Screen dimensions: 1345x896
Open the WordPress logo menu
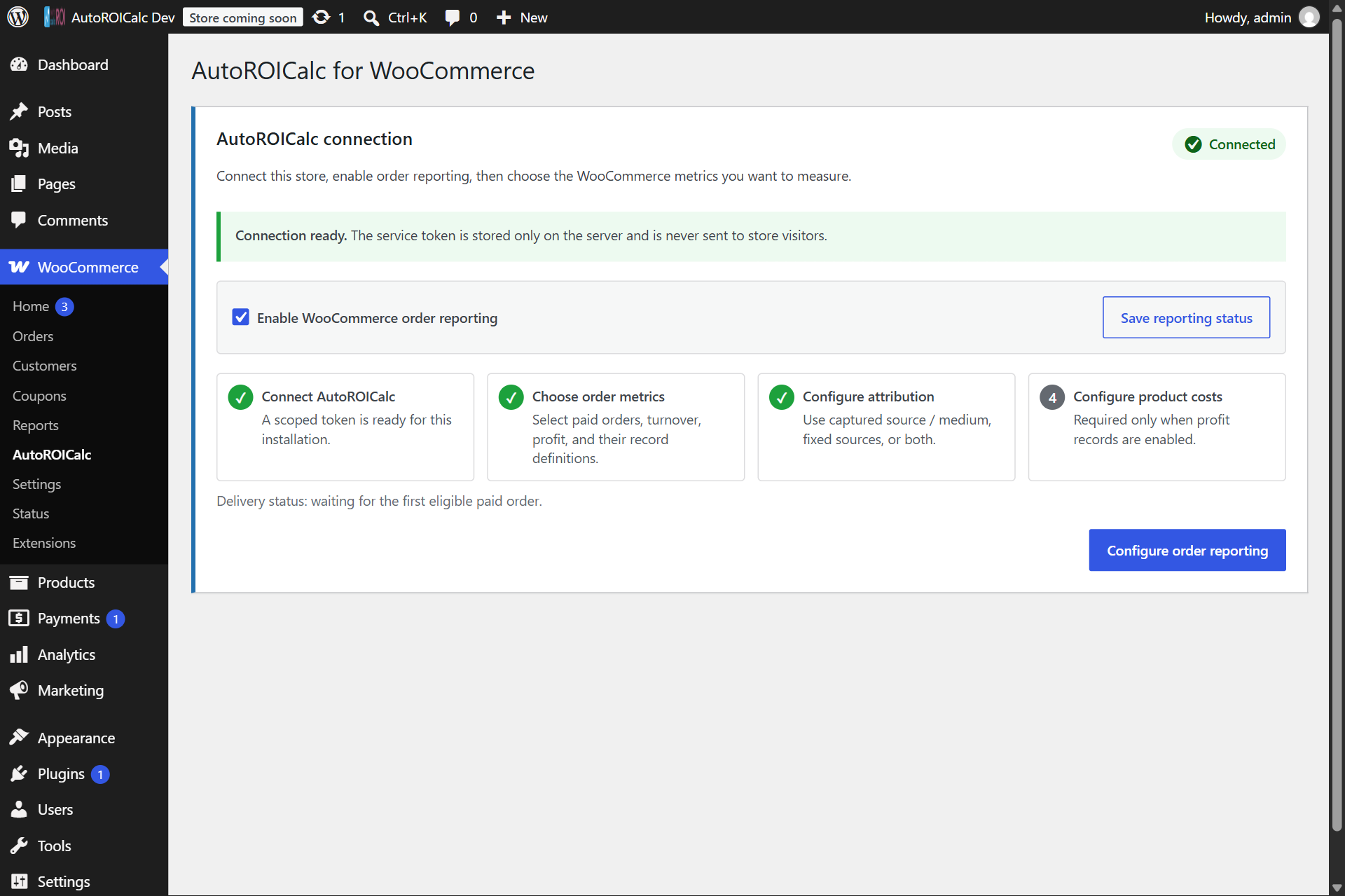coord(18,17)
